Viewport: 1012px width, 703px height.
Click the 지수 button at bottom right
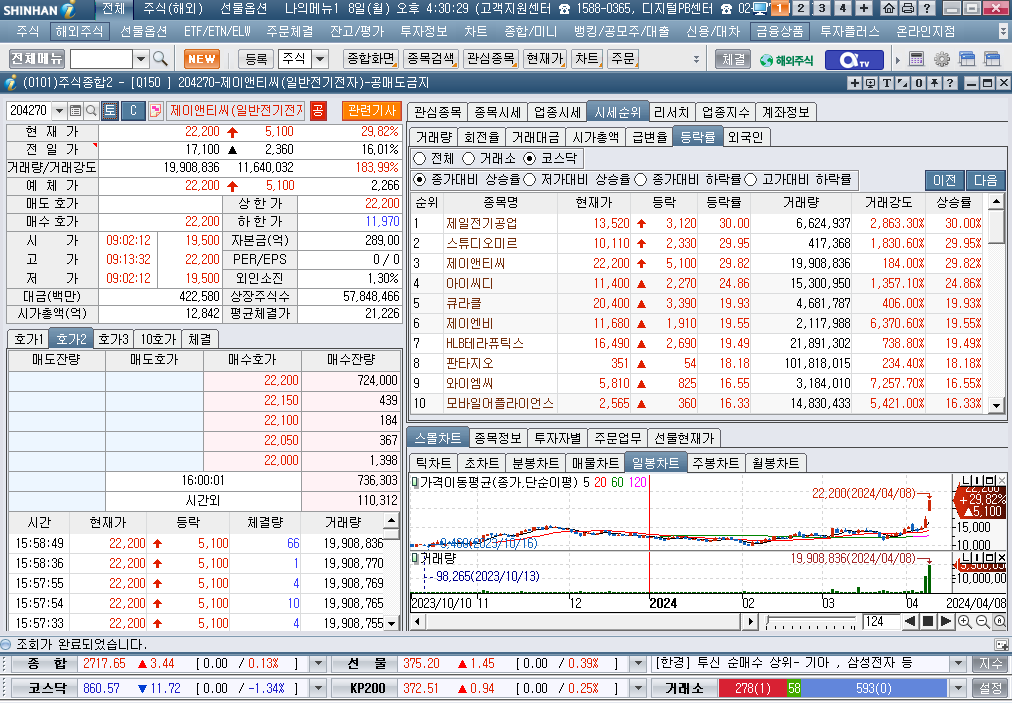point(991,664)
